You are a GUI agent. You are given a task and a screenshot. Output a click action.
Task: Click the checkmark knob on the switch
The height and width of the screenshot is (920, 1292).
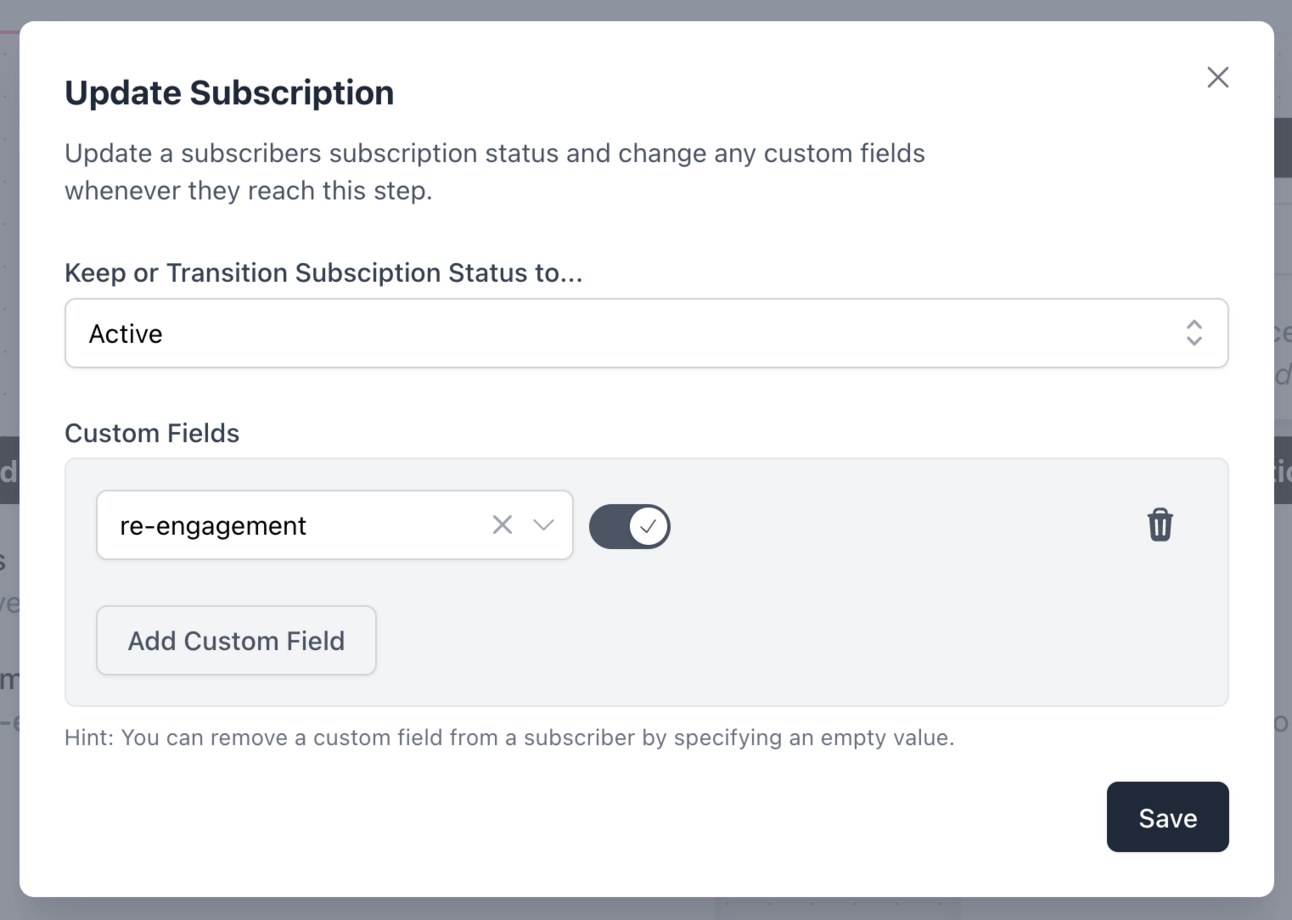point(649,526)
